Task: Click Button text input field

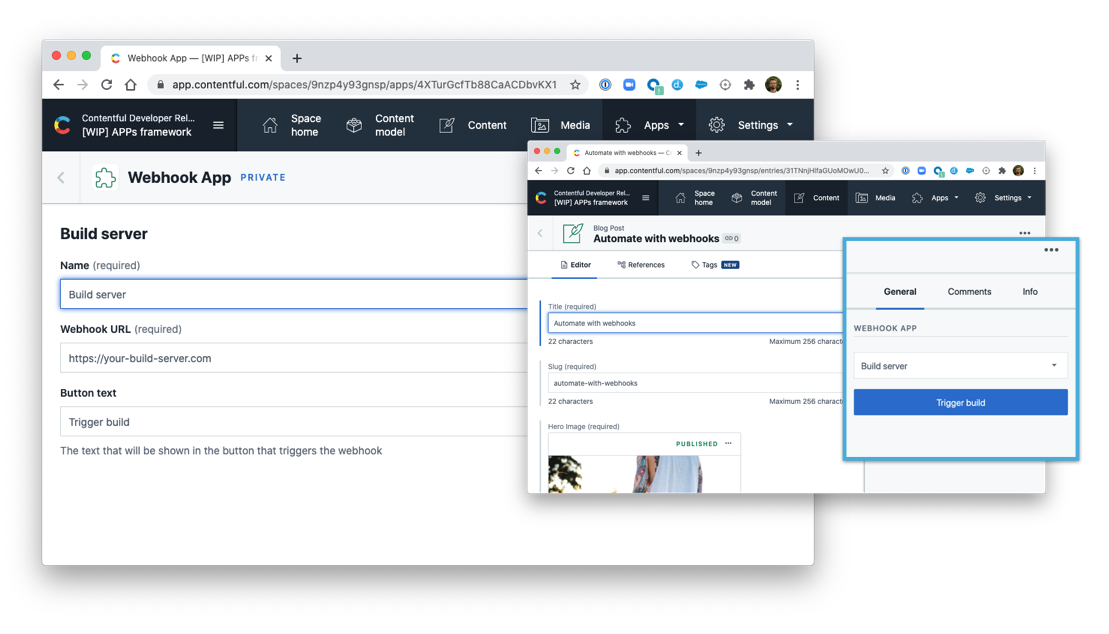Action: [294, 422]
